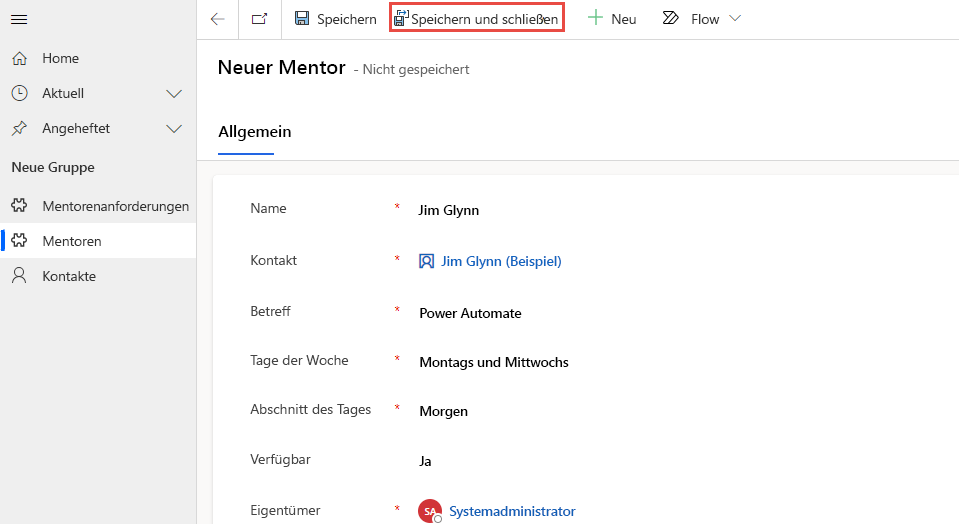
Task: Click the contact icon beside Jim Glynn (Beispiel)
Action: (x=426, y=262)
